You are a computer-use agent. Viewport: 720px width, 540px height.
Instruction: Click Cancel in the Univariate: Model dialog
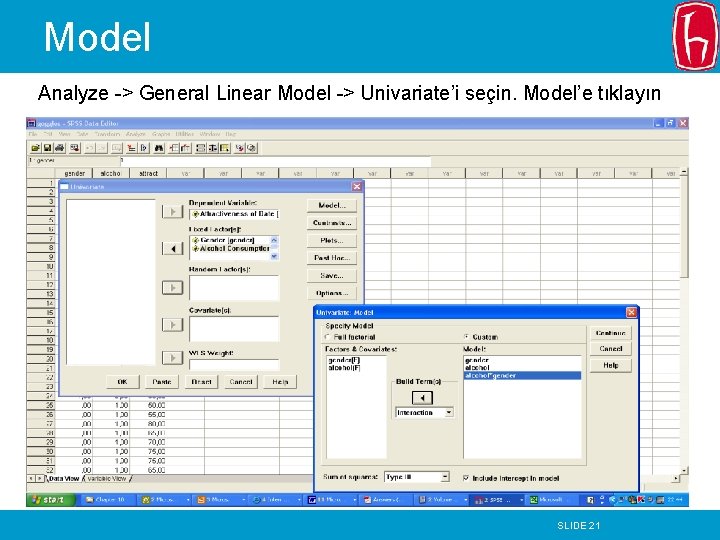coord(610,349)
